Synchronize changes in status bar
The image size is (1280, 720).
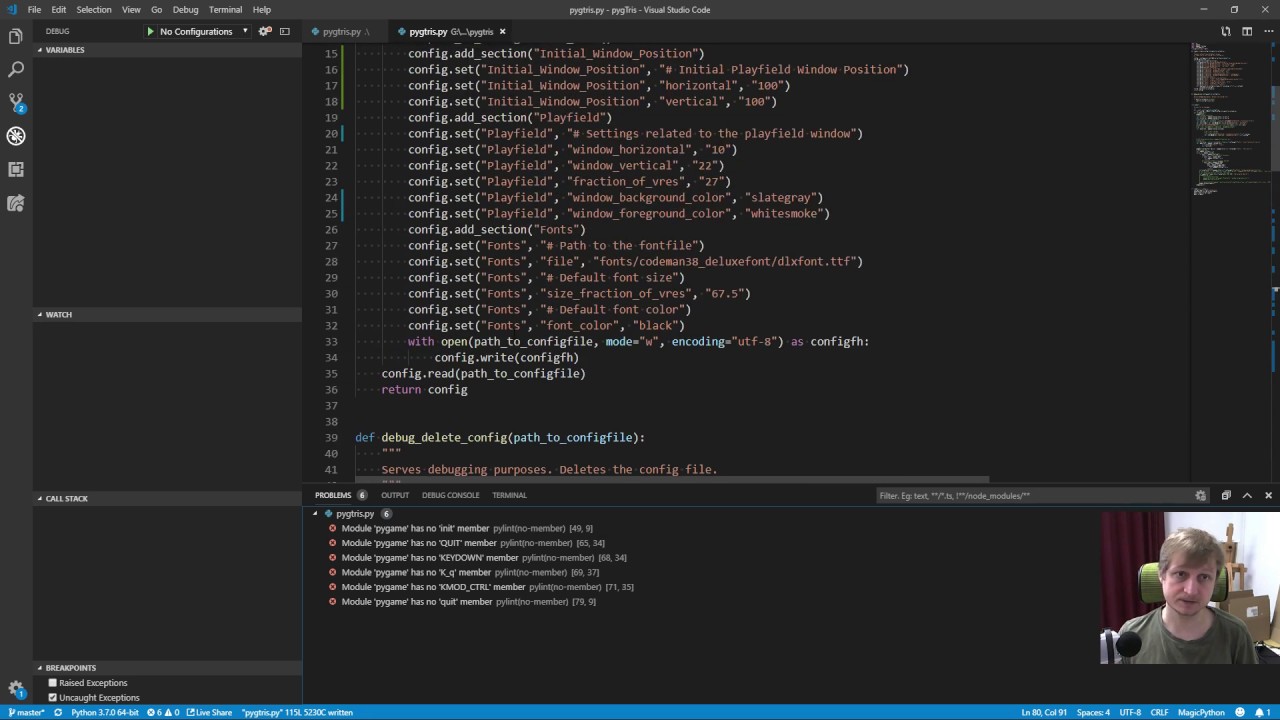tap(58, 712)
